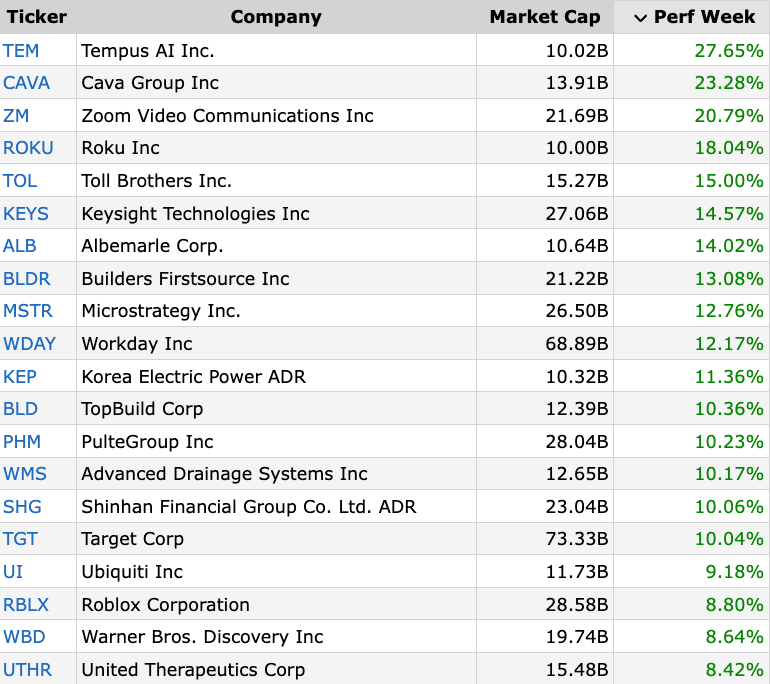Screen dimensions: 770x684
Task: Click the ZM ticker symbol
Action: (16, 116)
